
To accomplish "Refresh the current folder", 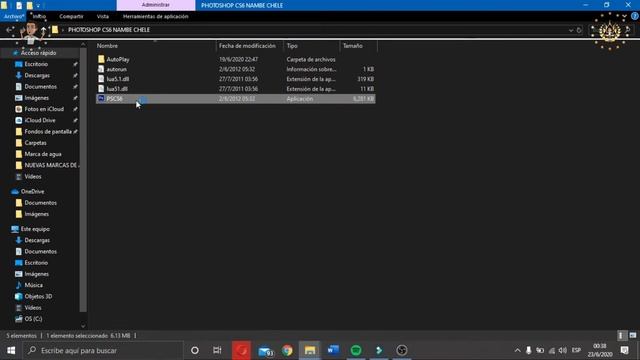I will [579, 30].
